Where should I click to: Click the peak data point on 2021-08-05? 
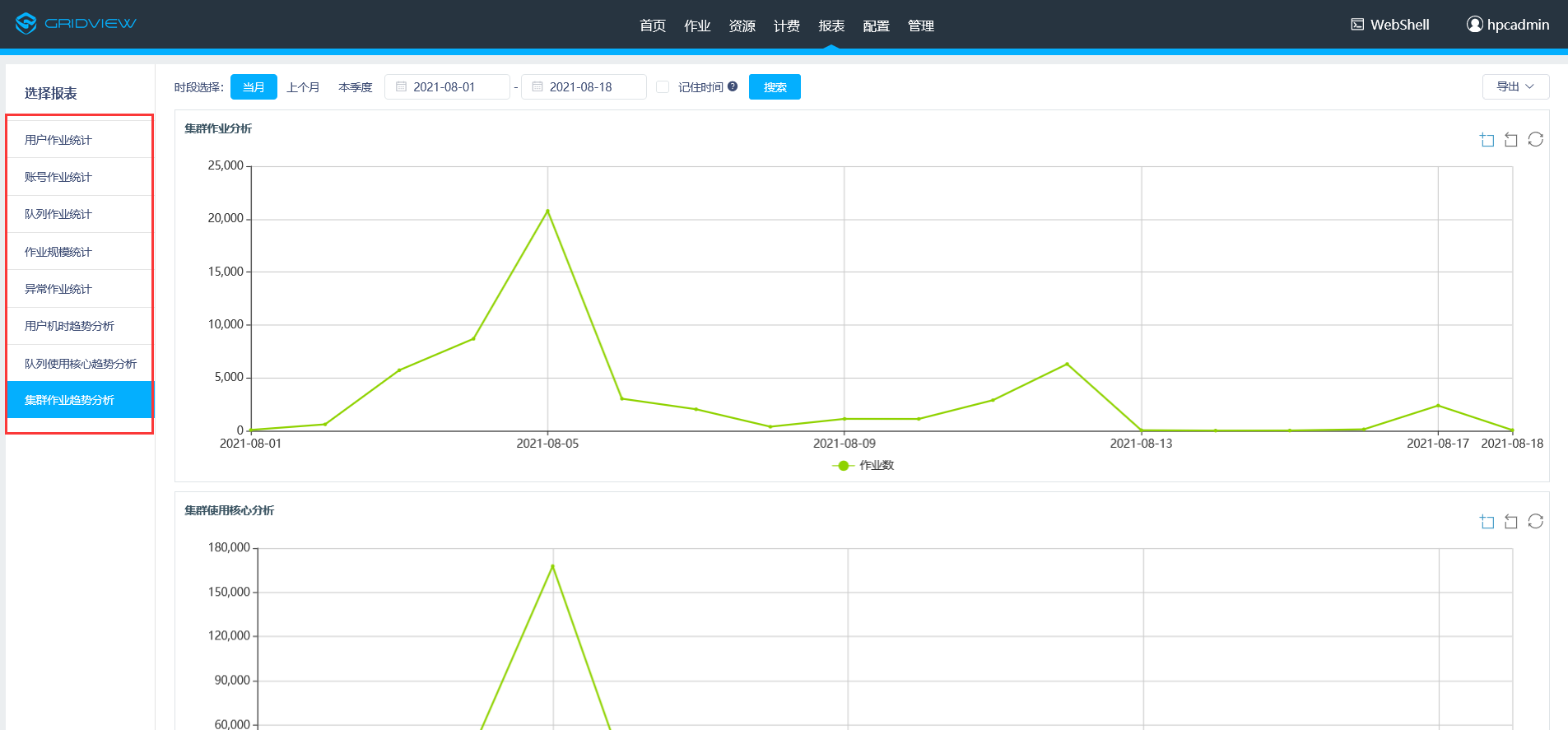(x=547, y=211)
